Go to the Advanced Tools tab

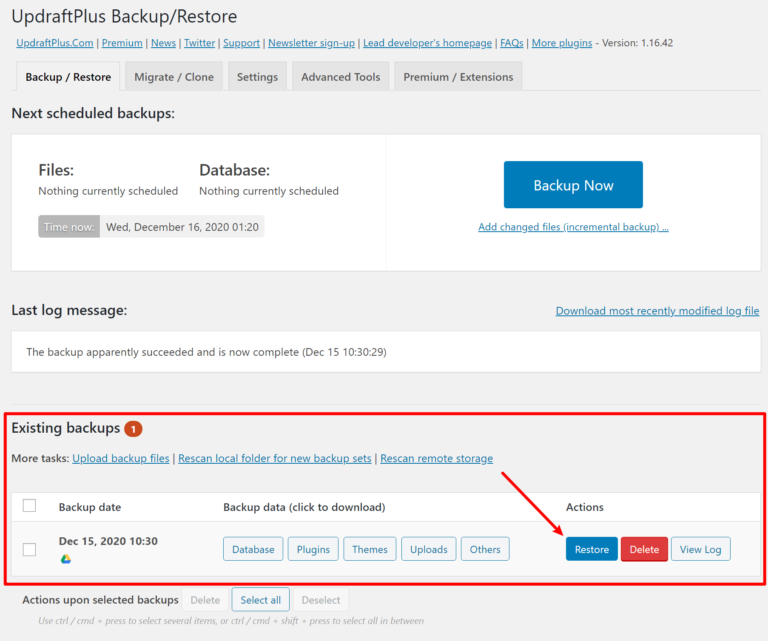[x=340, y=77]
